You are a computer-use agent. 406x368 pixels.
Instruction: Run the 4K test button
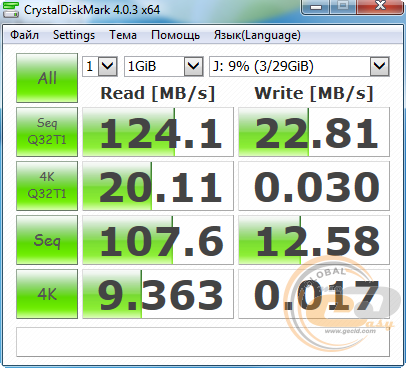(x=47, y=294)
